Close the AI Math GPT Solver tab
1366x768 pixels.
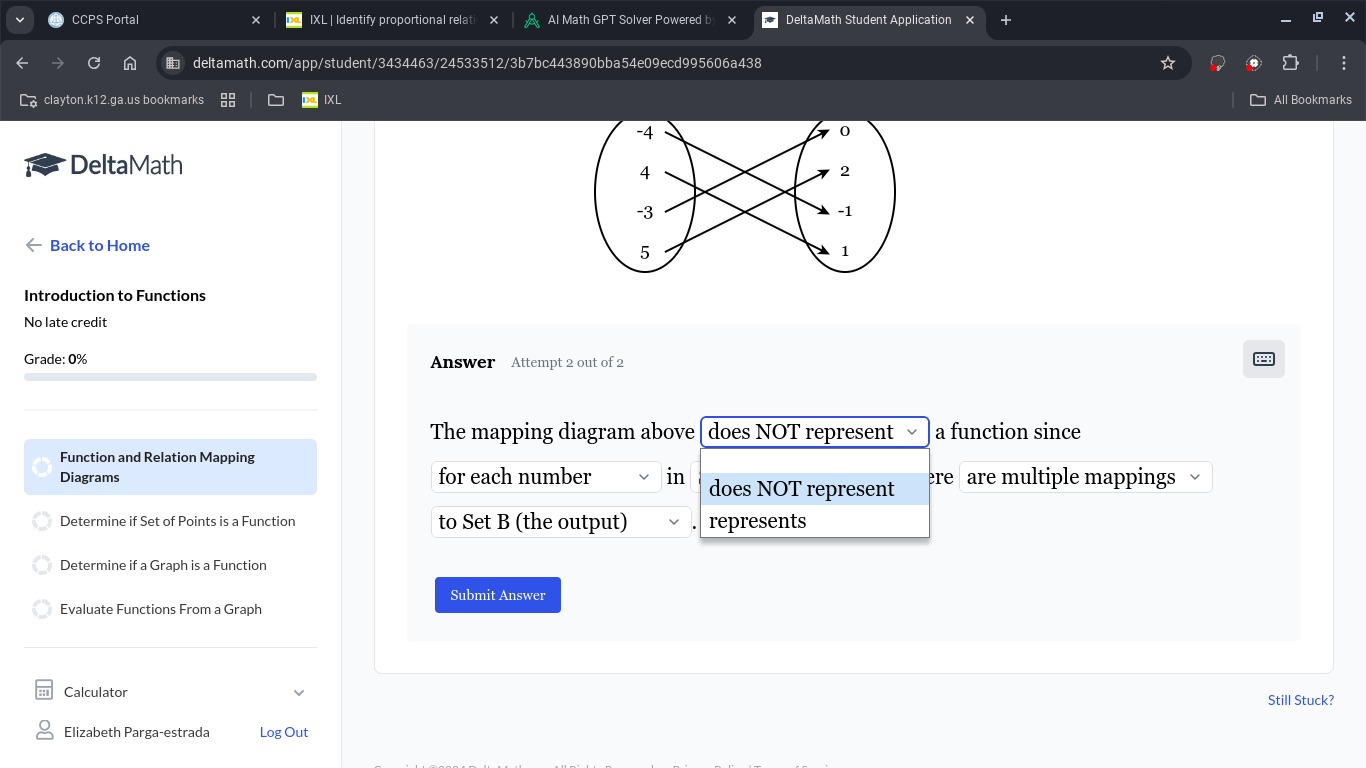pos(732,20)
